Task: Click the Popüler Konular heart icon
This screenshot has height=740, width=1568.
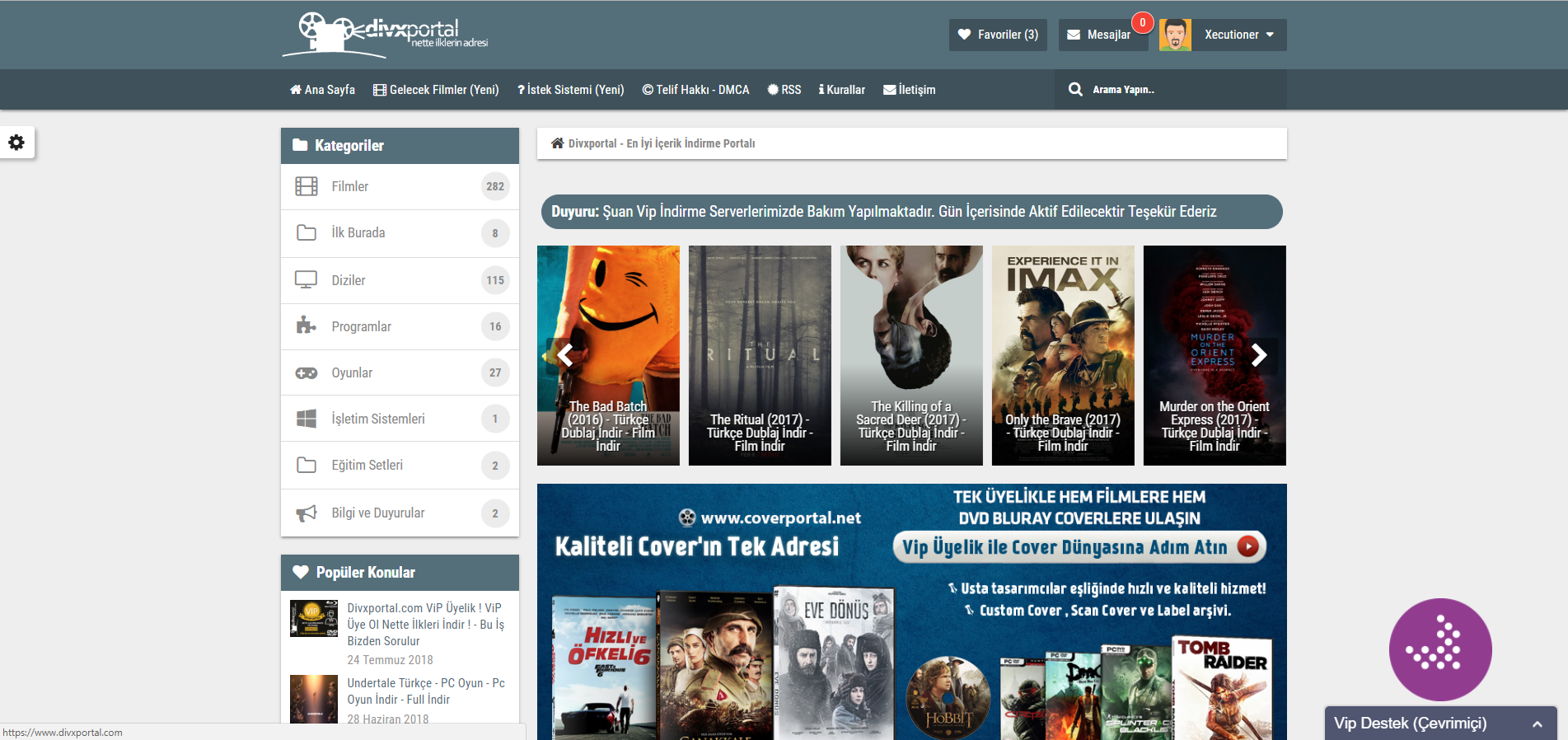Action: pyautogui.click(x=301, y=572)
